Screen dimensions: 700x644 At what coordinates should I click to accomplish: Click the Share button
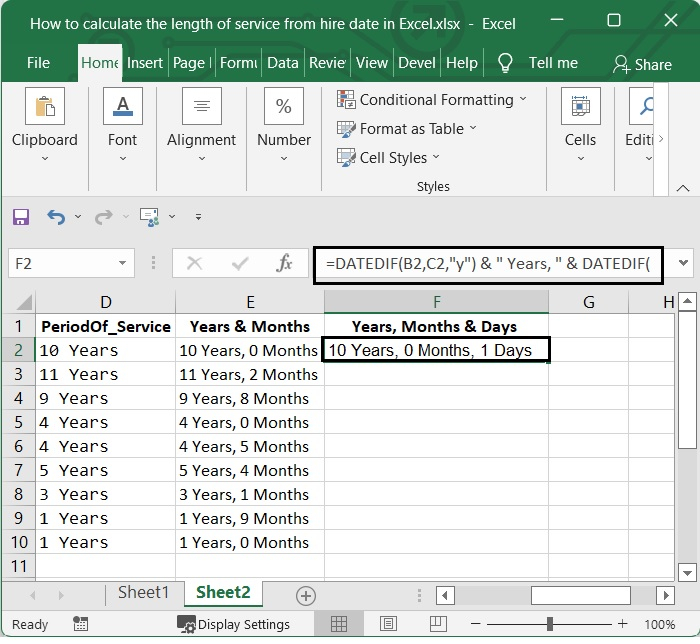coord(642,64)
